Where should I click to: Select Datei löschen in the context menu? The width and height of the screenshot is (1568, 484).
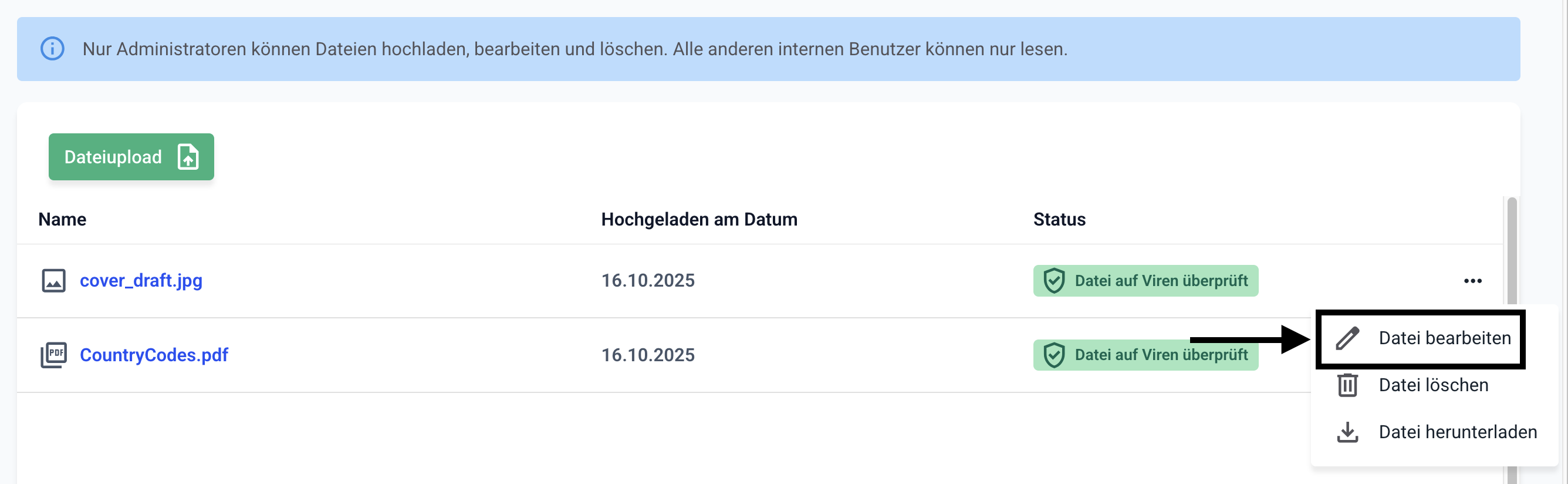click(x=1433, y=385)
